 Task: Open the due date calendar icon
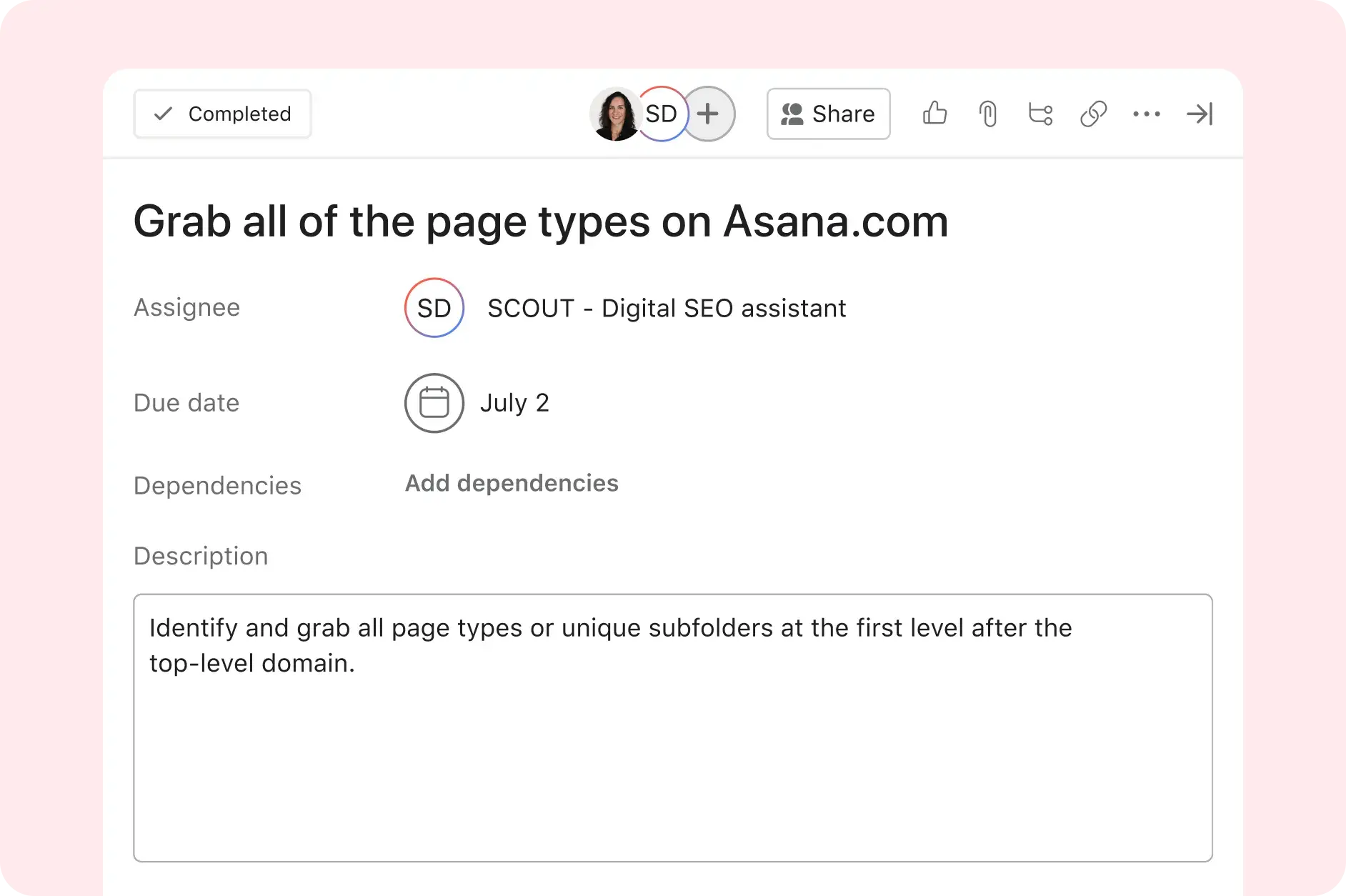click(434, 403)
